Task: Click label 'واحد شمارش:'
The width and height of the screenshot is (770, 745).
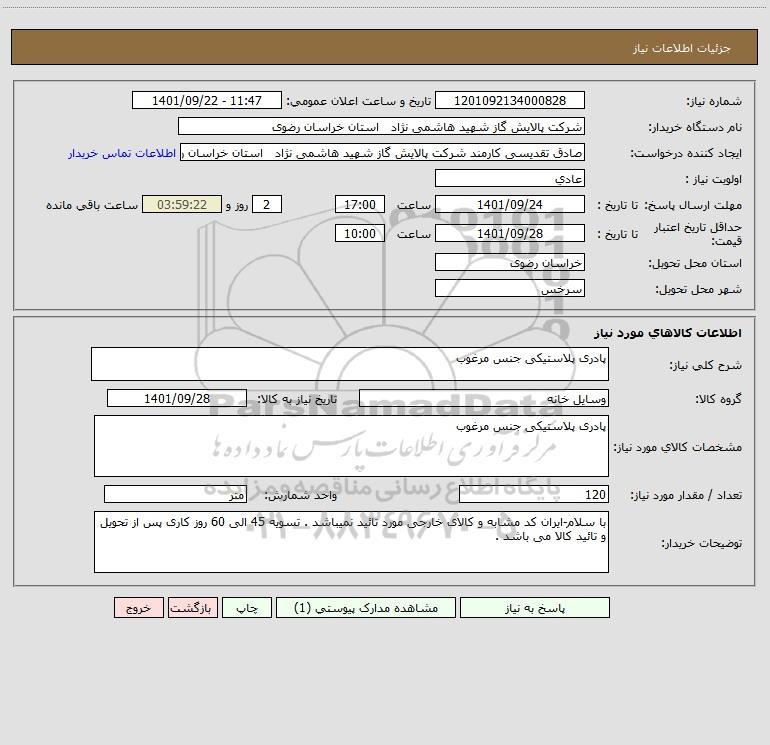Action: 301,495
